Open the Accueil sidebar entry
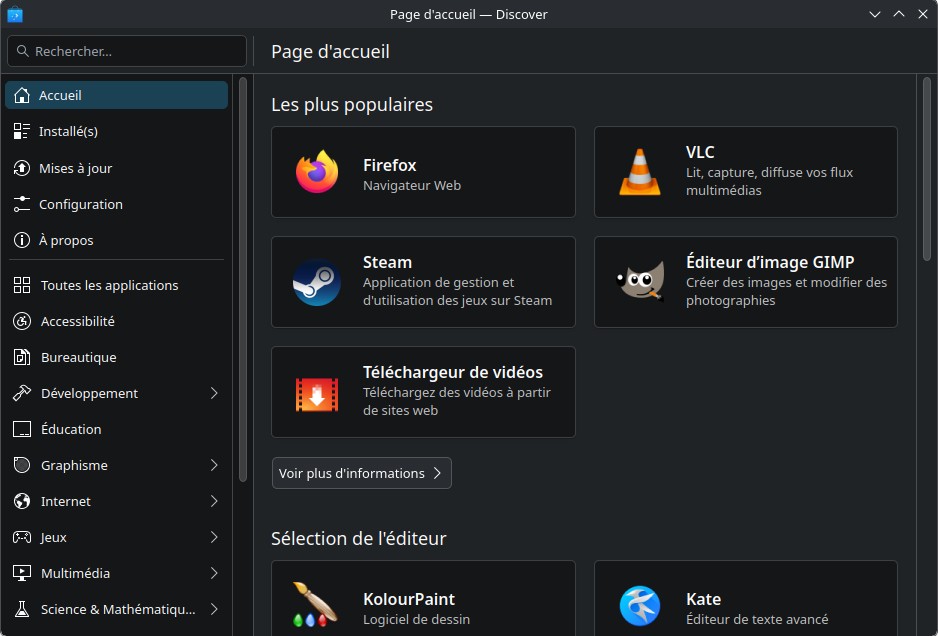Image resolution: width=938 pixels, height=636 pixels. coord(116,95)
